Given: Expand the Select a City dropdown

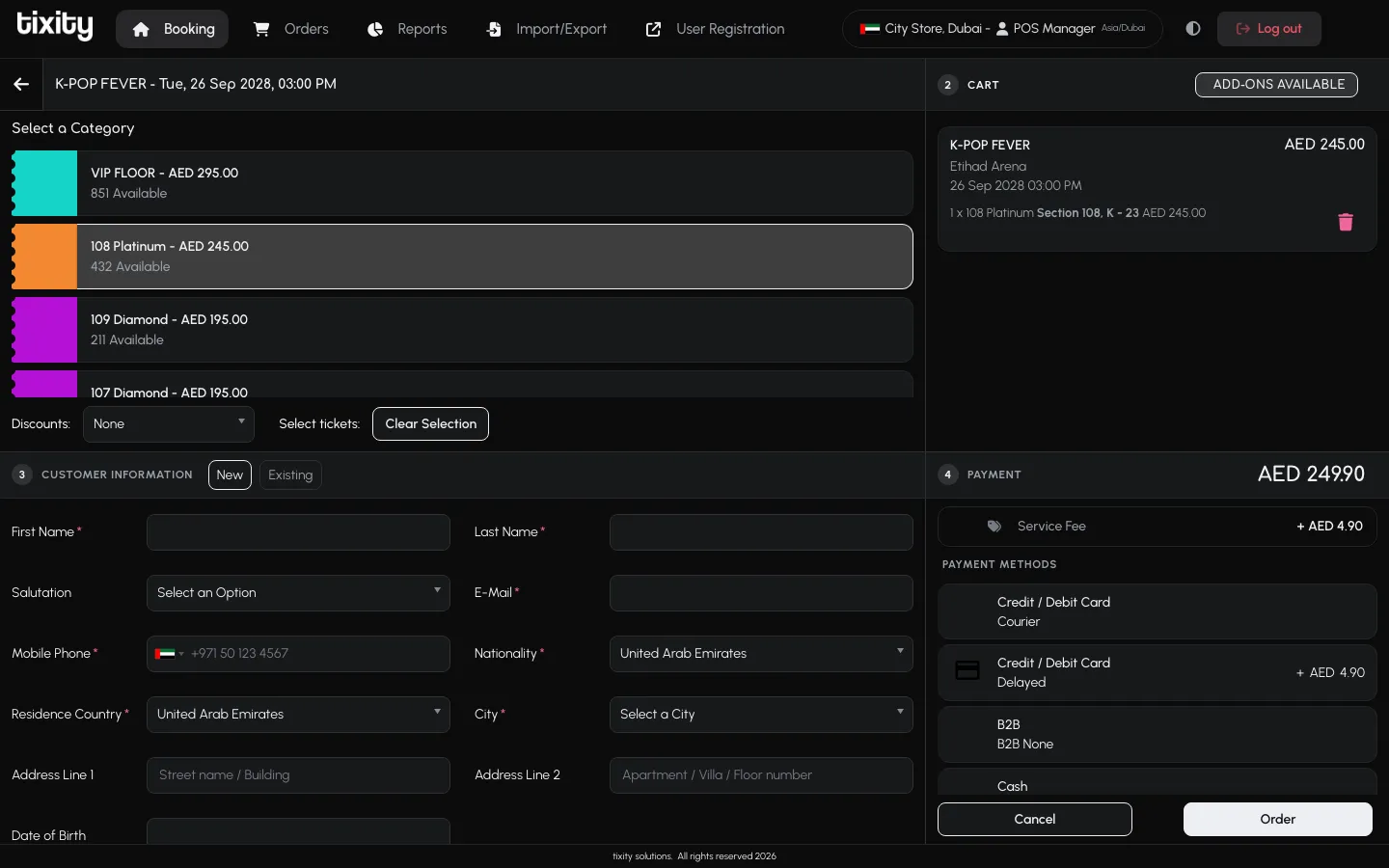Looking at the screenshot, I should (761, 715).
